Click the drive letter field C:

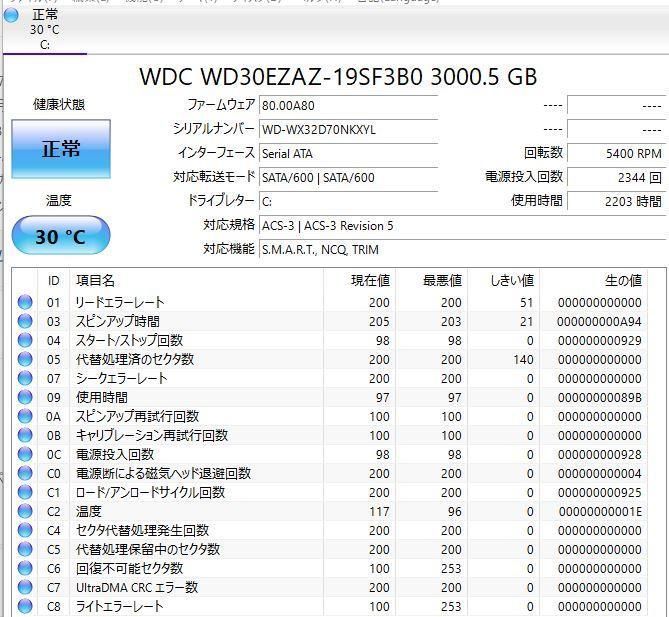coord(348,201)
